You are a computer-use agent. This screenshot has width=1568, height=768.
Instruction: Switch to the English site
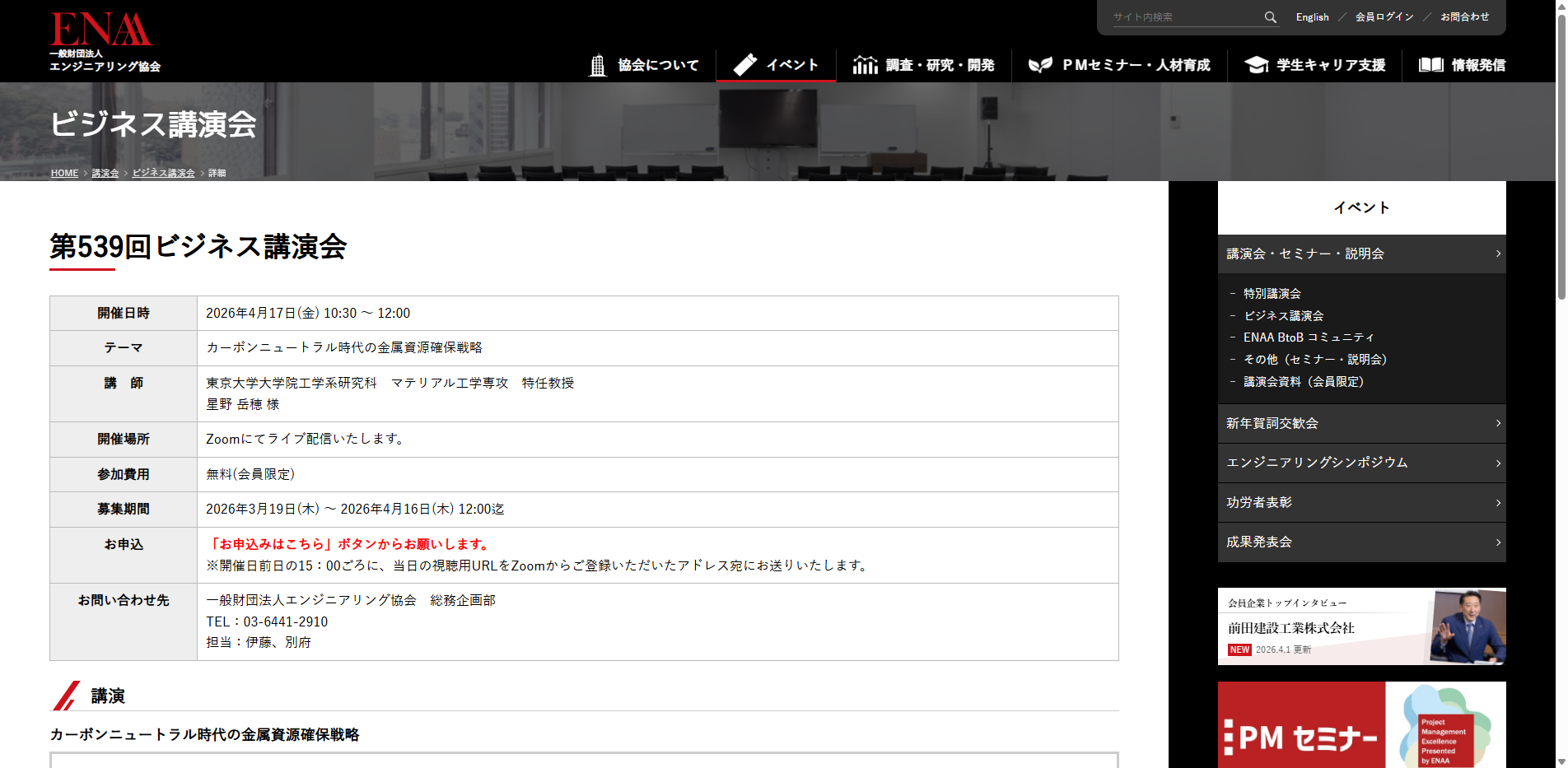tap(1312, 17)
